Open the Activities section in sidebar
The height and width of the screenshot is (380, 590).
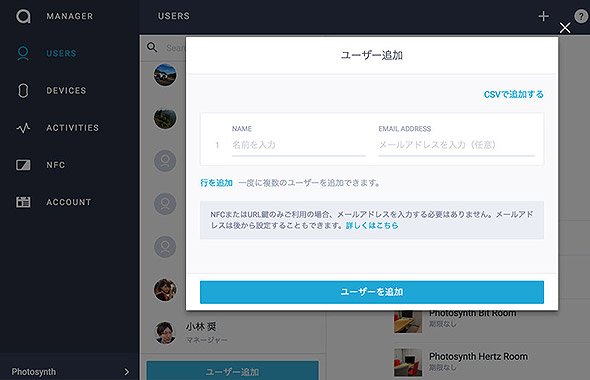(73, 128)
